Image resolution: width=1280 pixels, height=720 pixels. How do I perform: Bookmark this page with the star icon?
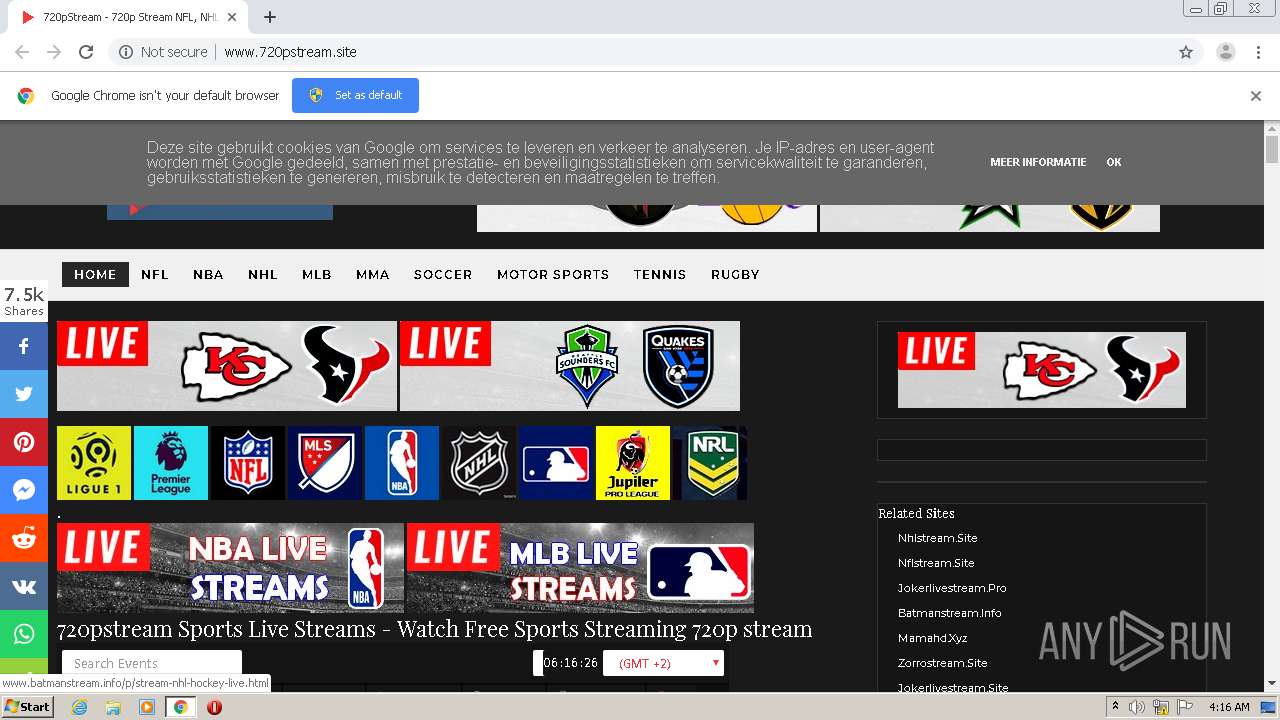[1186, 52]
